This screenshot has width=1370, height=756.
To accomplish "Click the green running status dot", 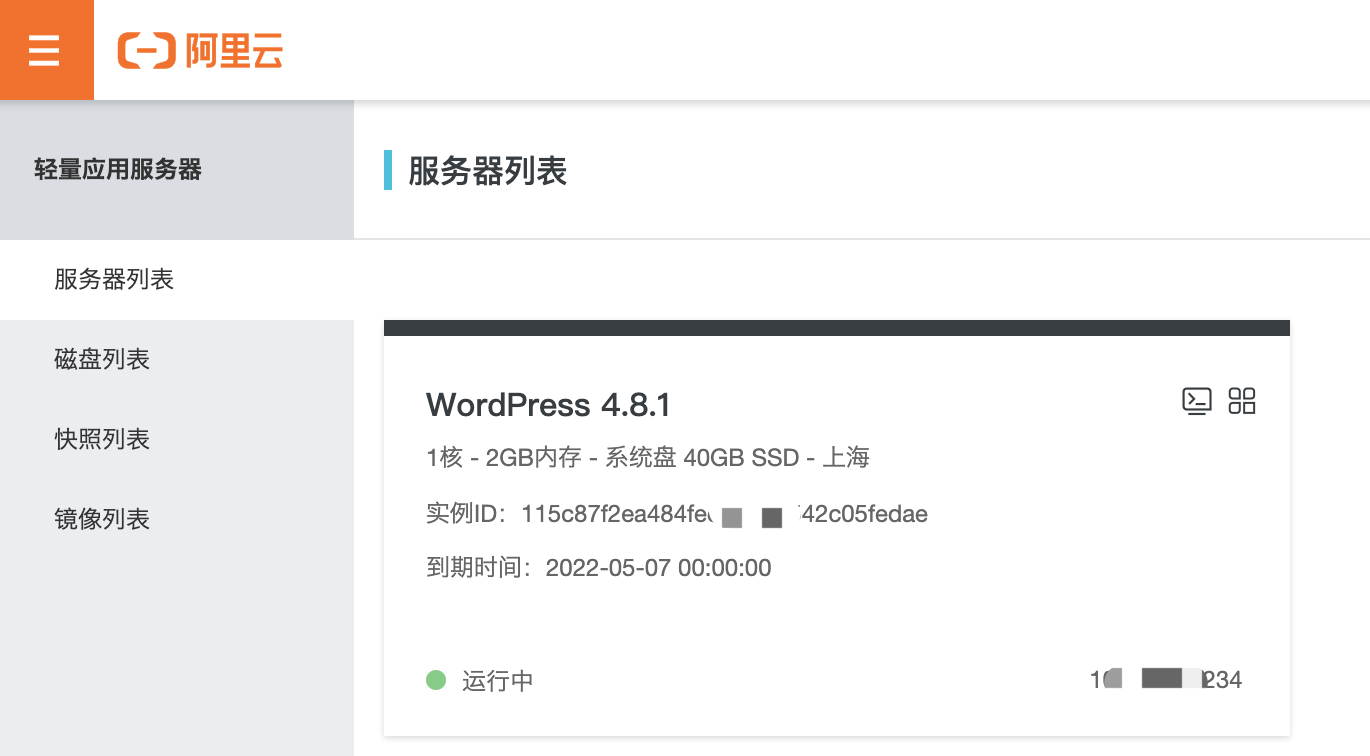I will [435, 681].
